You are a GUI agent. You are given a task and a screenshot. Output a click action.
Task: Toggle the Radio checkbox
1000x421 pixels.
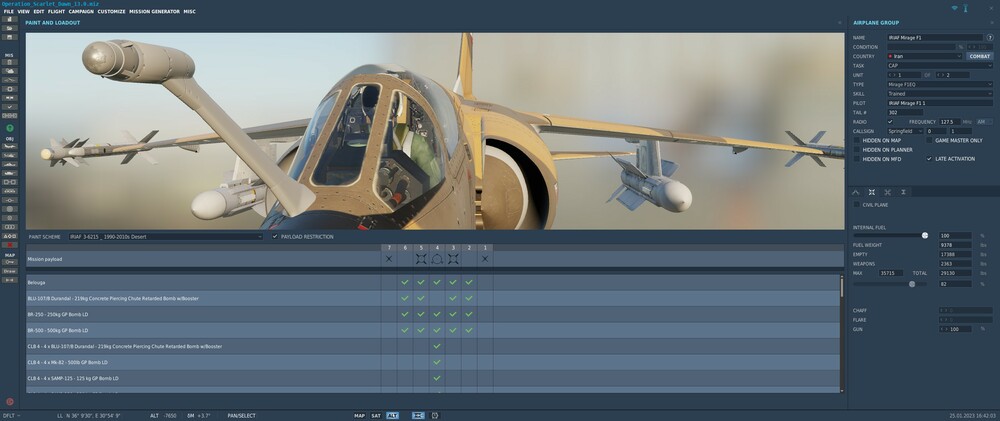tap(890, 122)
